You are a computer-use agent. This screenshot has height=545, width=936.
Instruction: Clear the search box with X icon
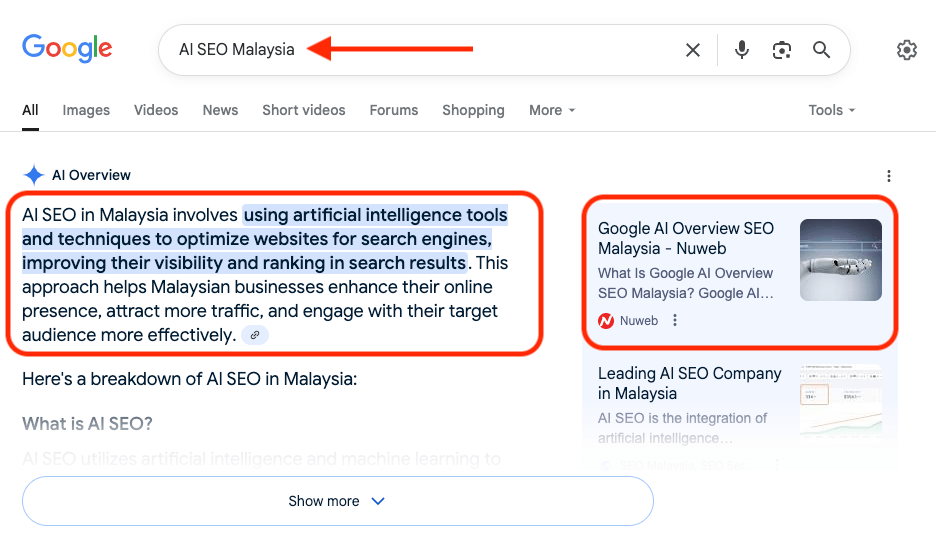(692, 50)
